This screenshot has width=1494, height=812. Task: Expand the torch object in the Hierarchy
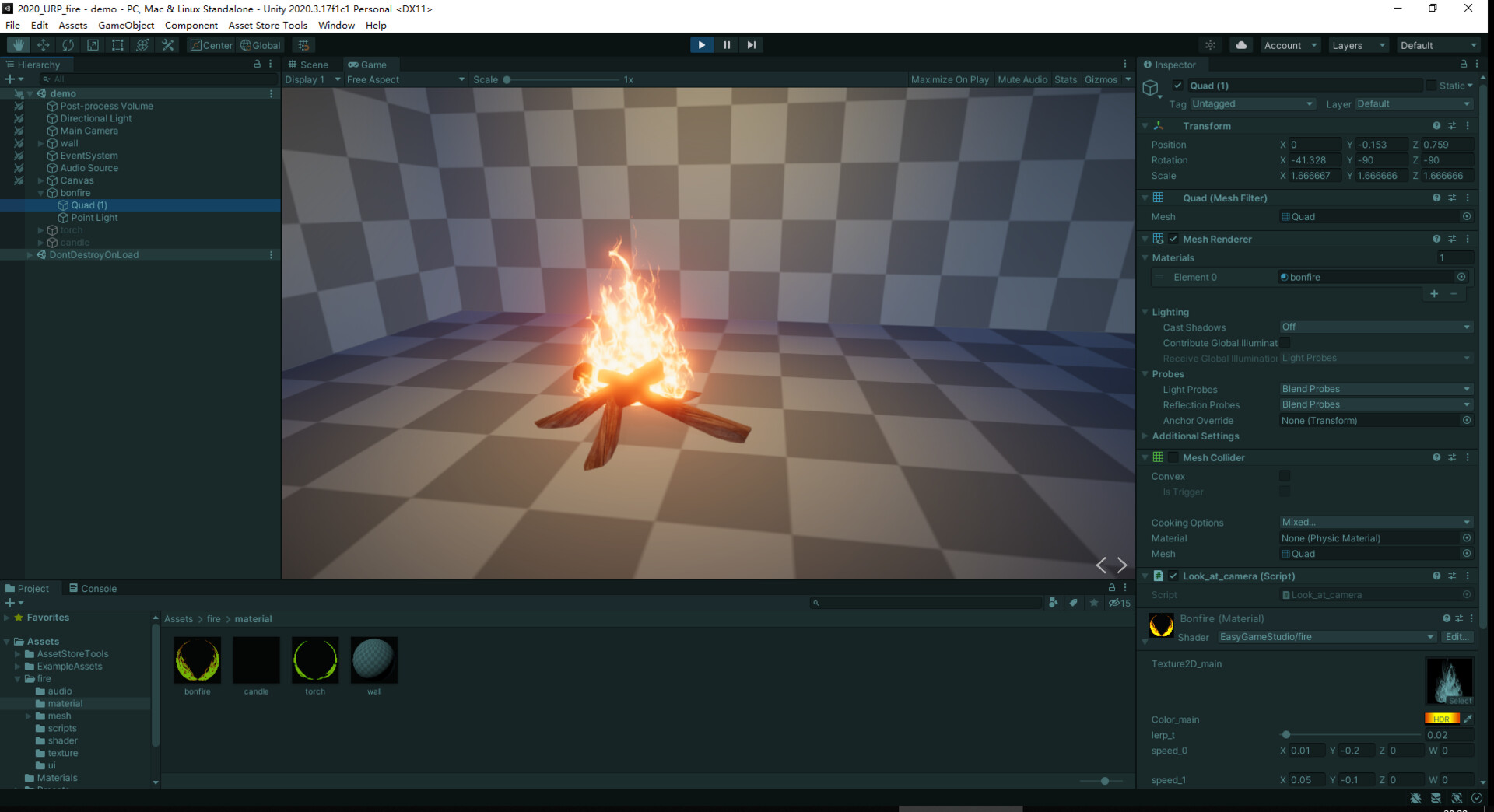click(x=40, y=229)
